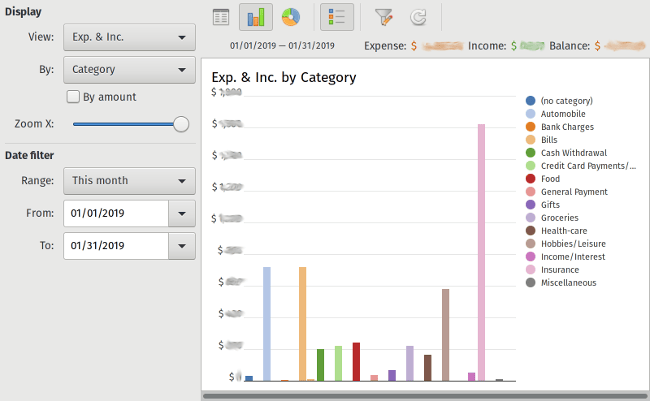Viewport: 650px width, 401px height.
Task: Click the To date field 01/31/2019
Action: [114, 245]
